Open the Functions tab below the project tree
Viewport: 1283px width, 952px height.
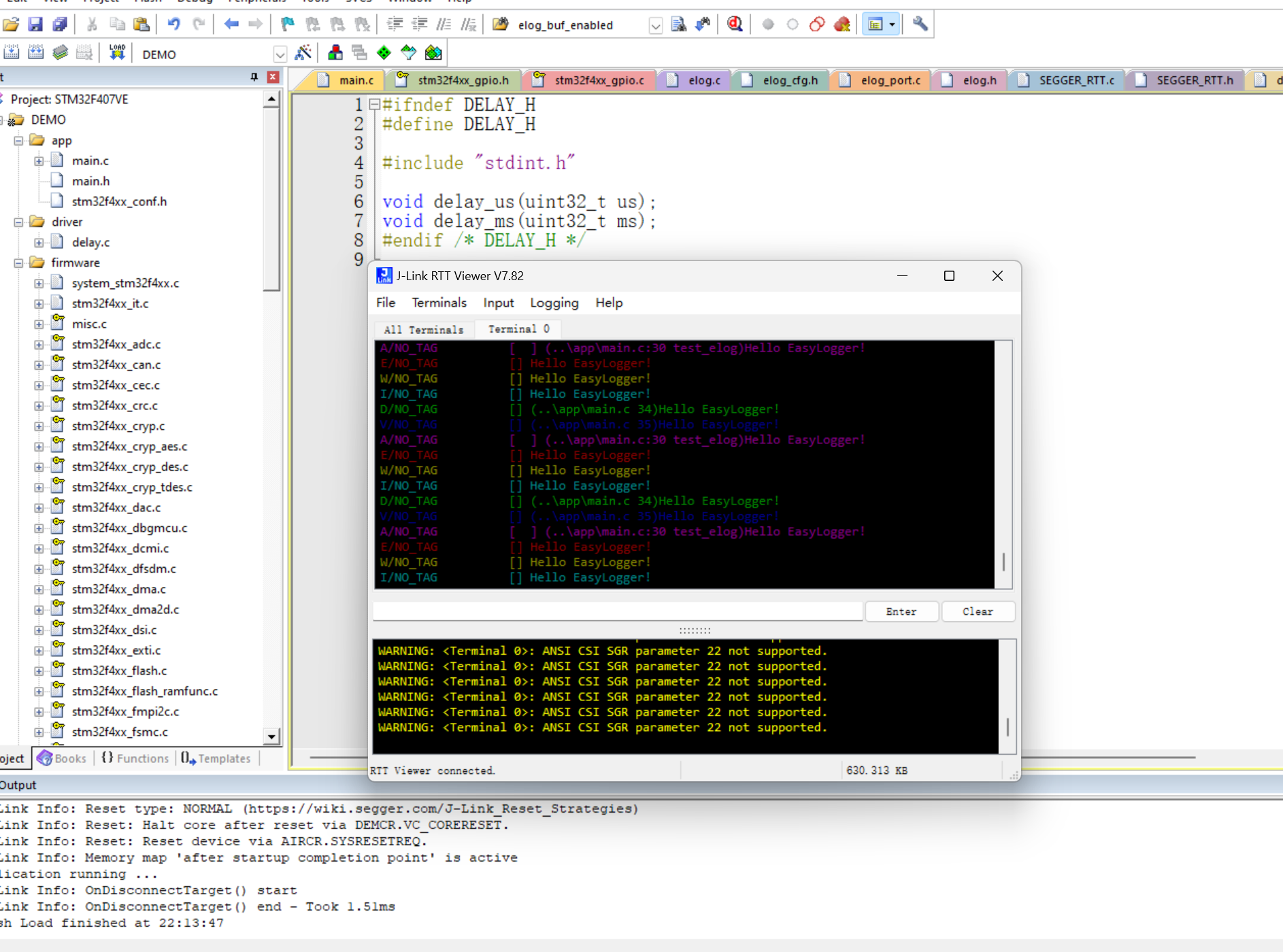pyautogui.click(x=135, y=758)
